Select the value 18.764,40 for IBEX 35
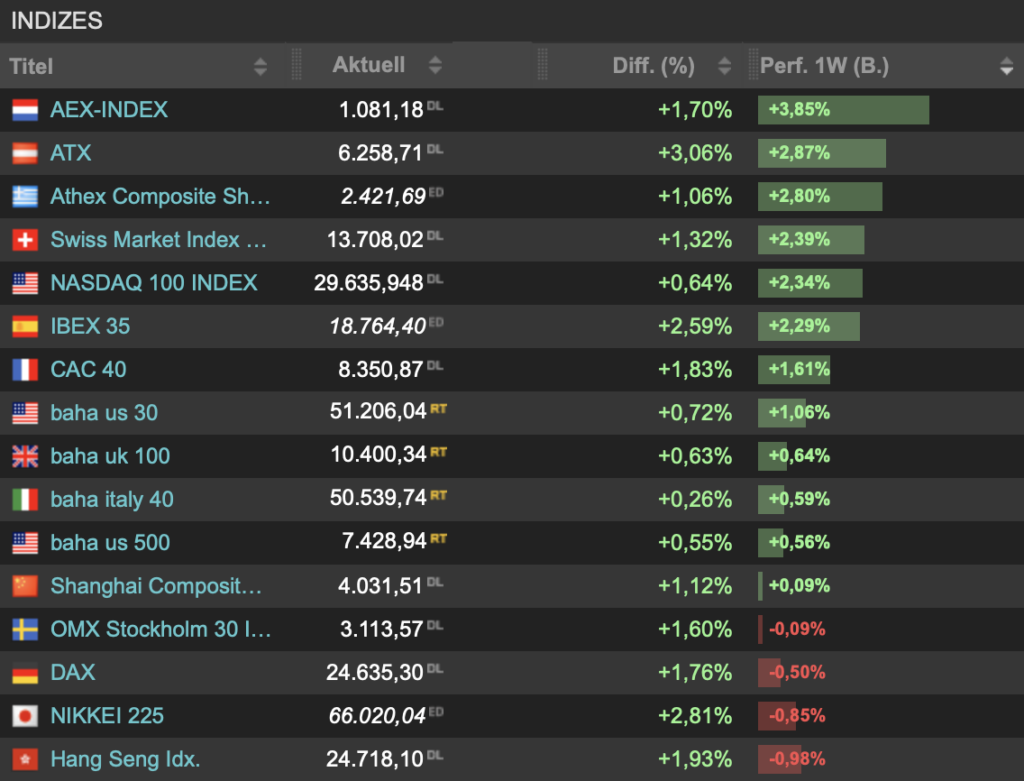Viewport: 1024px width, 781px height. [x=377, y=326]
